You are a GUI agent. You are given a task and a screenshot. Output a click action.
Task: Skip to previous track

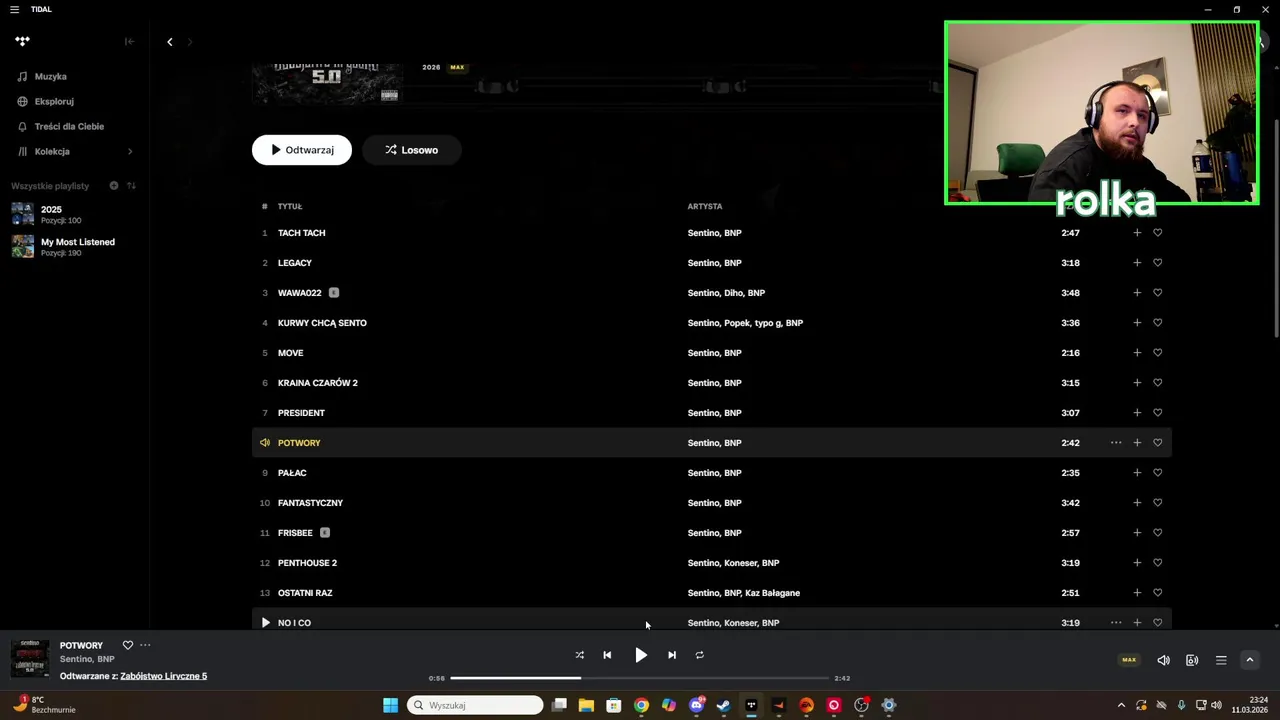tap(607, 655)
